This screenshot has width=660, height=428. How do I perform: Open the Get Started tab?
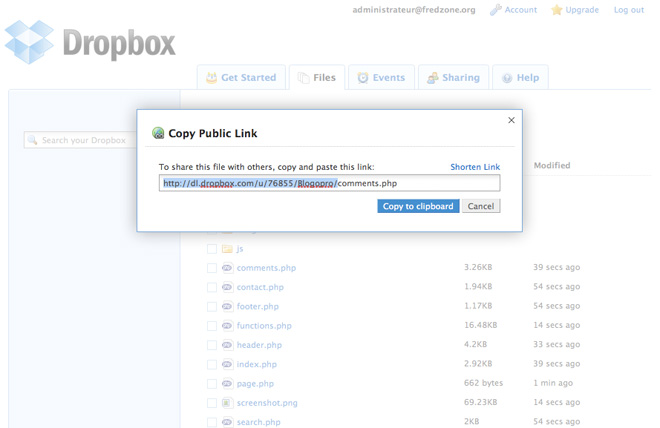pyautogui.click(x=241, y=77)
